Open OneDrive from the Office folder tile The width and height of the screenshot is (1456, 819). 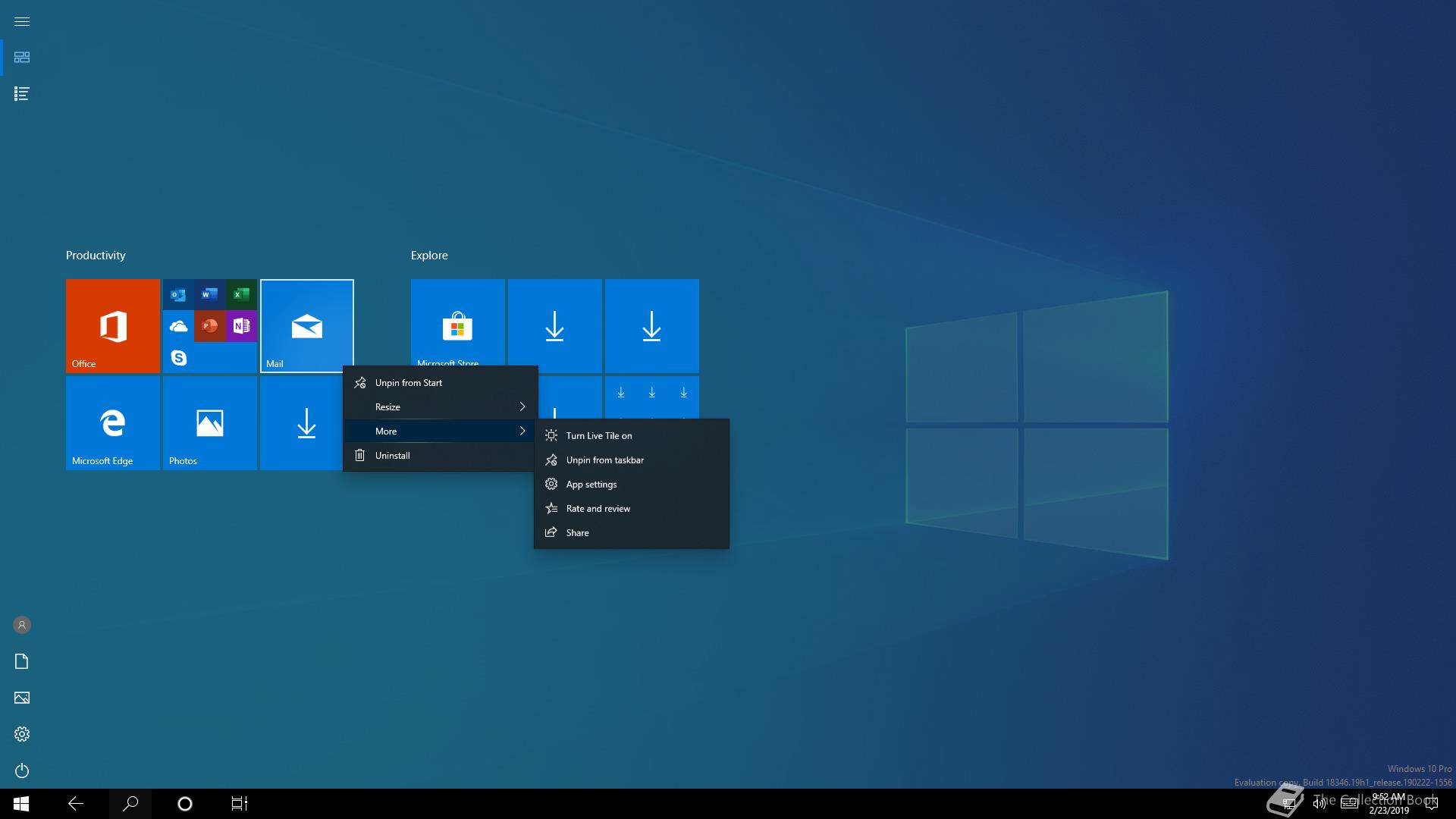click(x=179, y=326)
